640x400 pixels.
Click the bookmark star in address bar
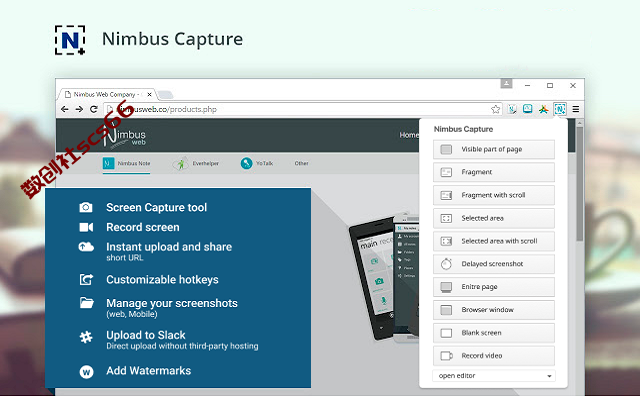(496, 109)
